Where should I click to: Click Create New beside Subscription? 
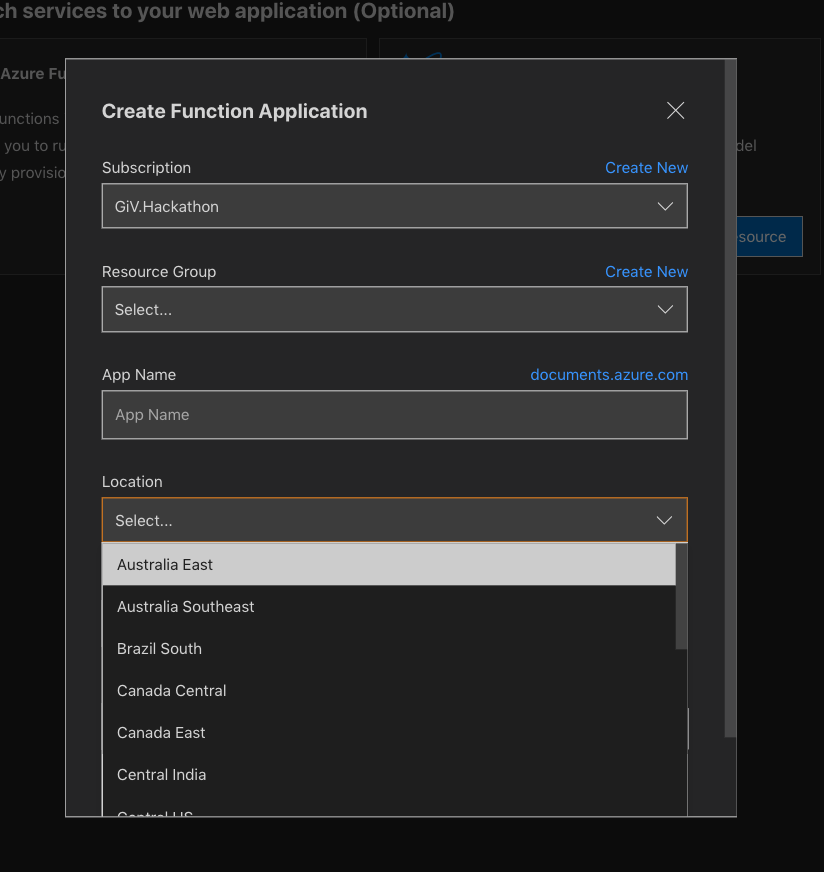pos(646,167)
